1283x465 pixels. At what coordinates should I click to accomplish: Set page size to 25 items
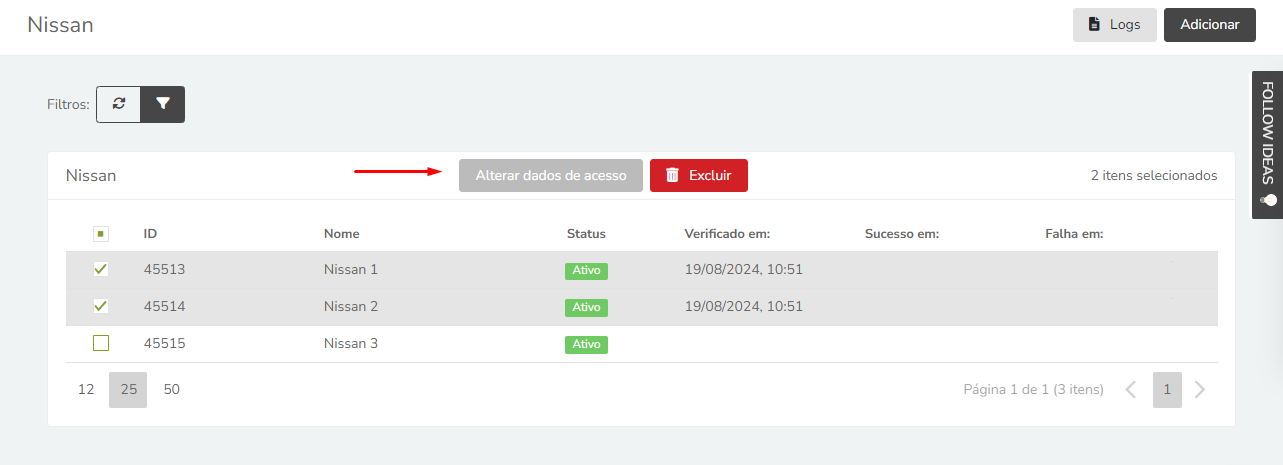click(128, 390)
